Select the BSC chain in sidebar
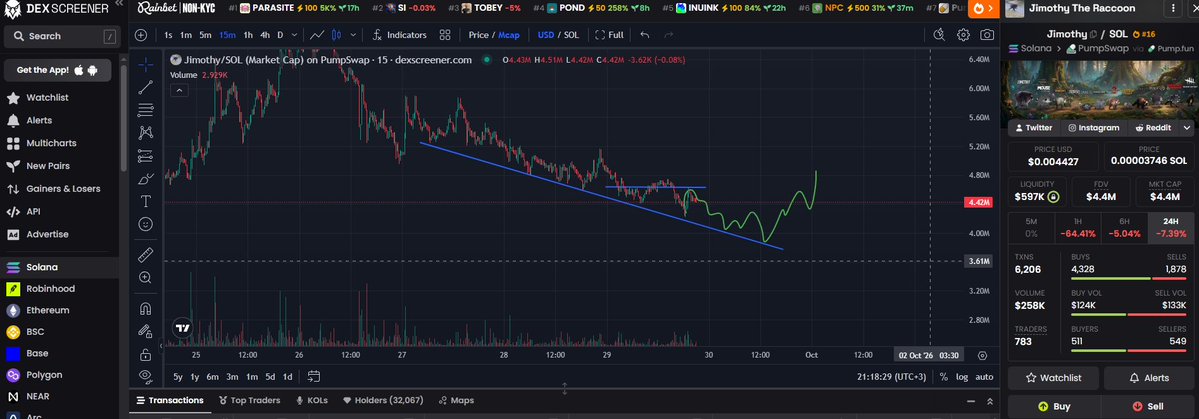Viewport: 1199px width, 419px height. (36, 332)
